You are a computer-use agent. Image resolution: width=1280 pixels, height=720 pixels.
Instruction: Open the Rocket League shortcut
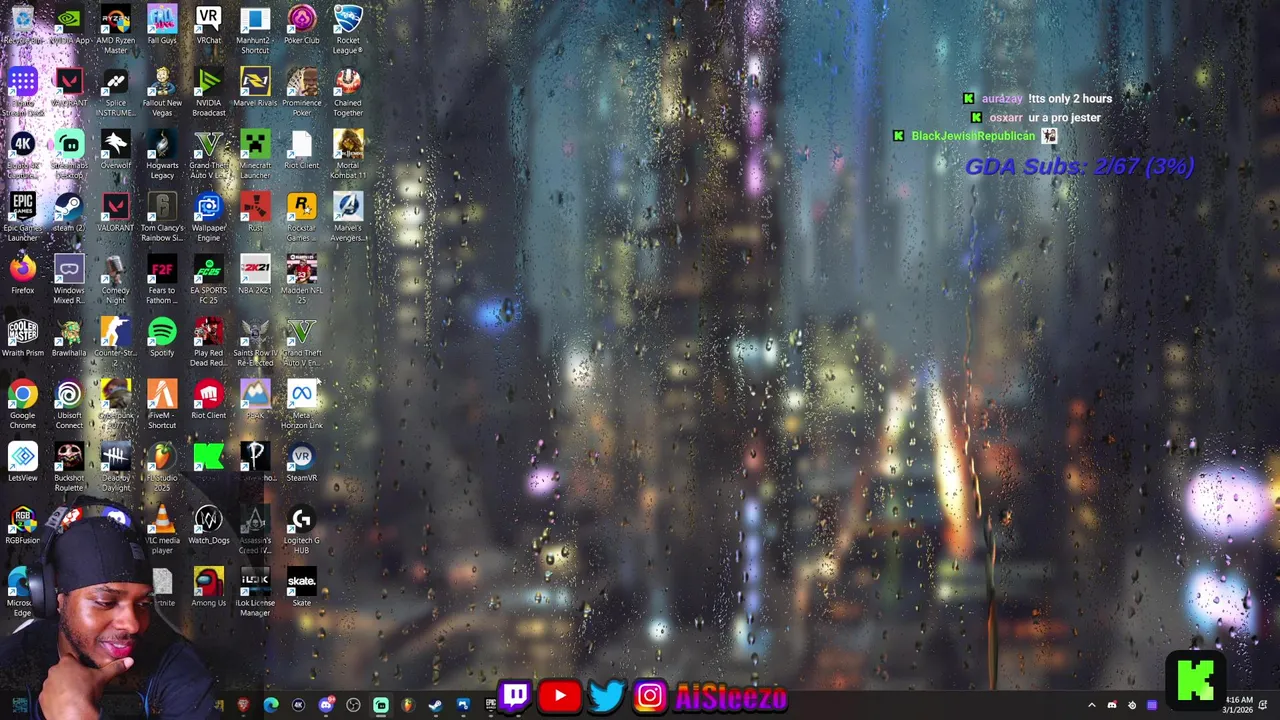coord(348,29)
